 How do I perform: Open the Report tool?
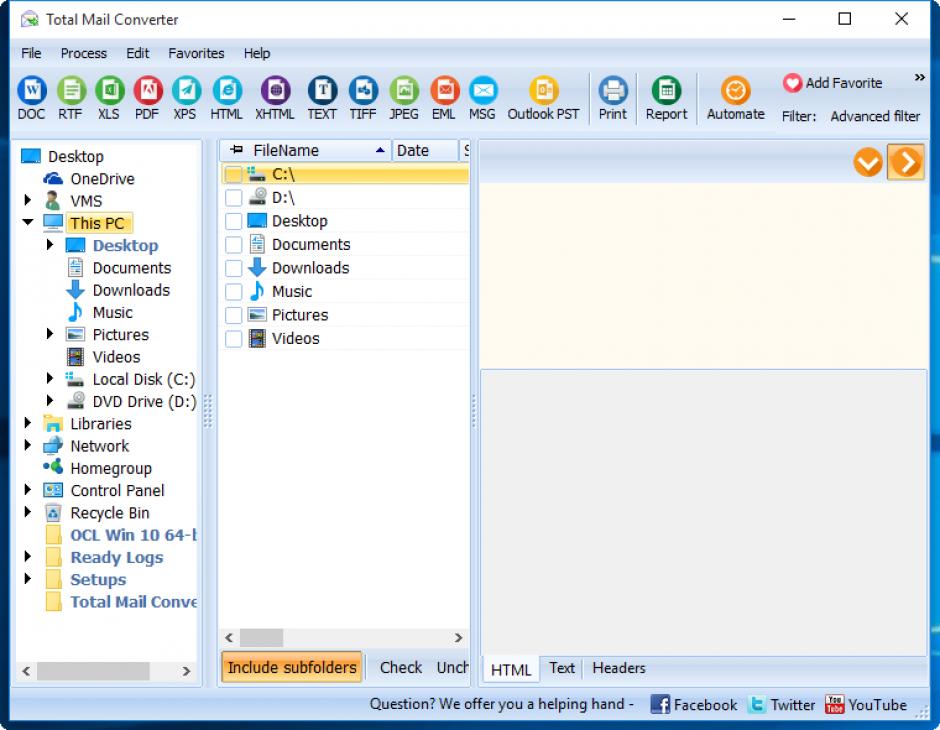(x=667, y=98)
